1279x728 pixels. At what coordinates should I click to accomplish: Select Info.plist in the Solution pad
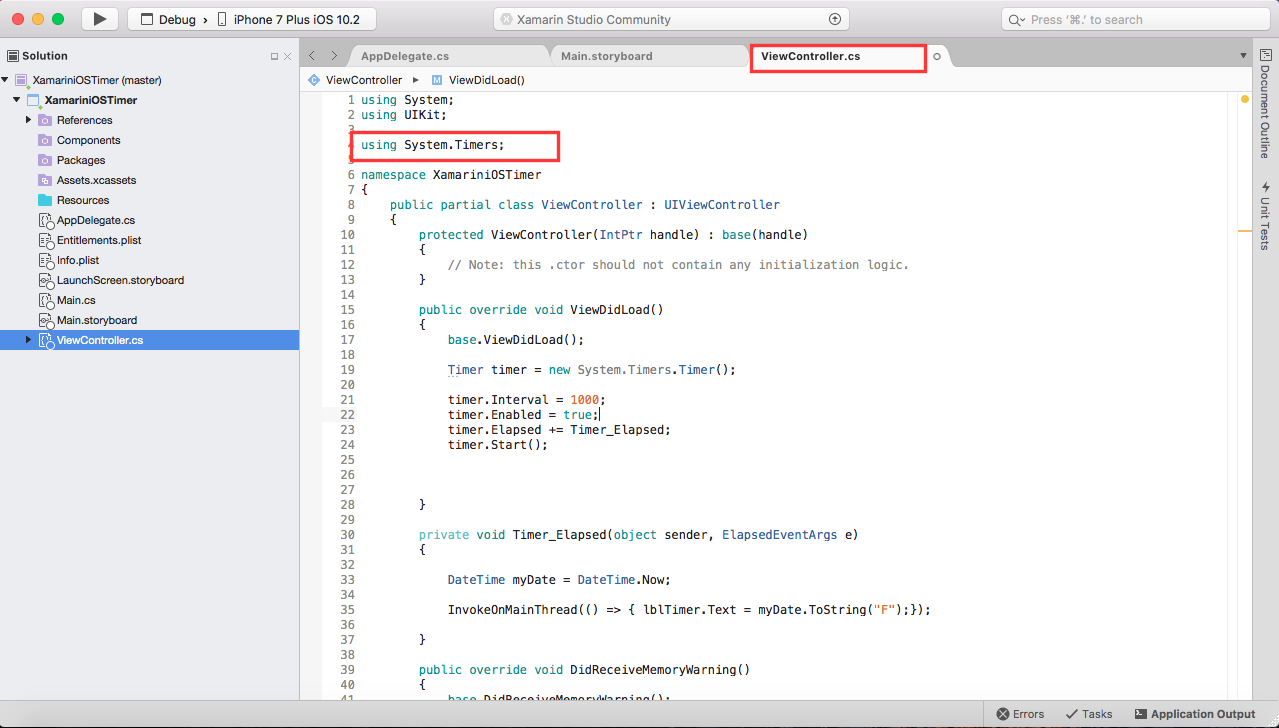pyautogui.click(x=76, y=260)
